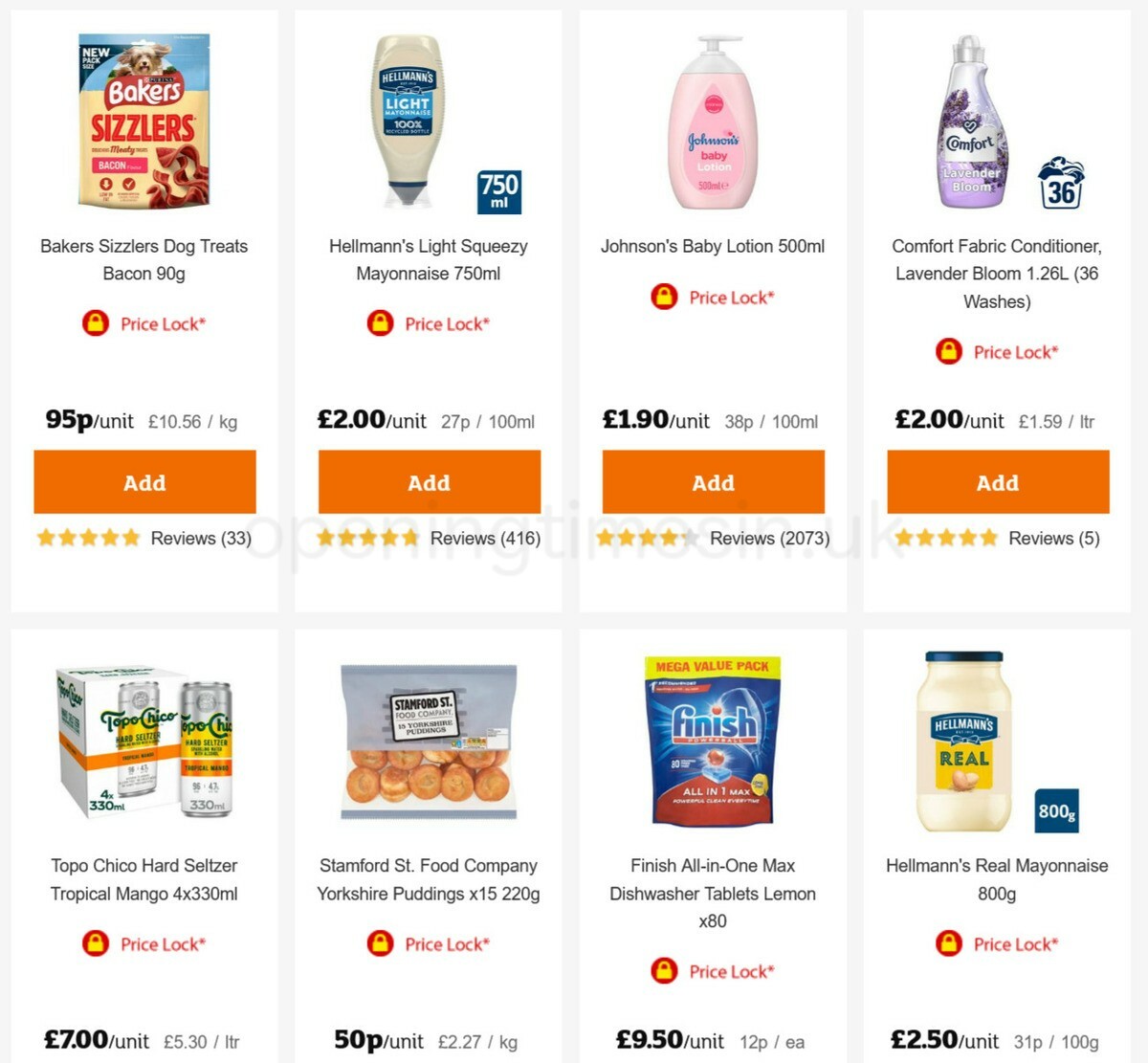Click the padlock icon under Comfort Fabric Conditioner
This screenshot has width=1148, height=1063.
point(947,351)
